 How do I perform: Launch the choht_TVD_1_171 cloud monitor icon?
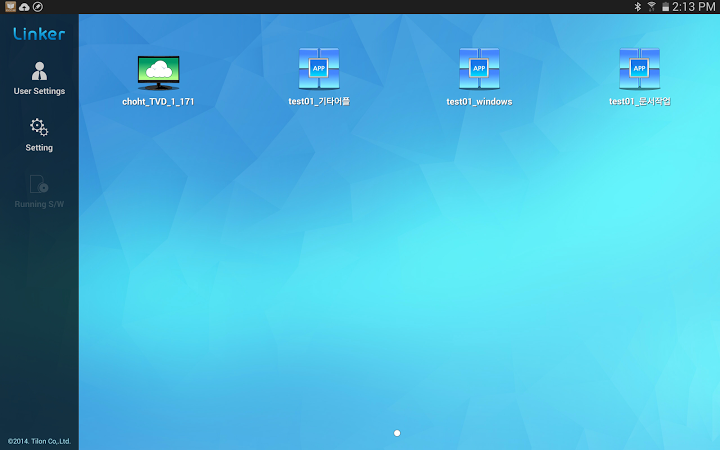pos(158,71)
